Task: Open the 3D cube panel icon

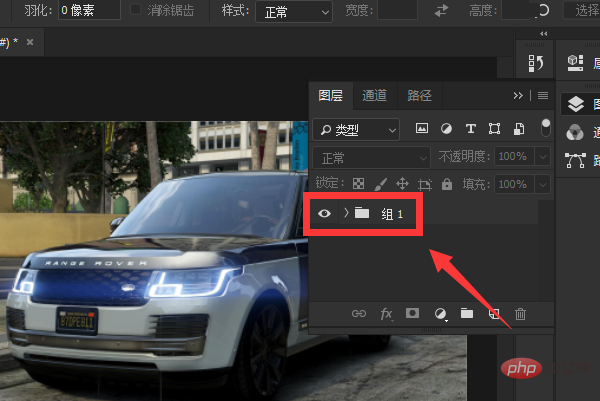Action: (x=576, y=63)
